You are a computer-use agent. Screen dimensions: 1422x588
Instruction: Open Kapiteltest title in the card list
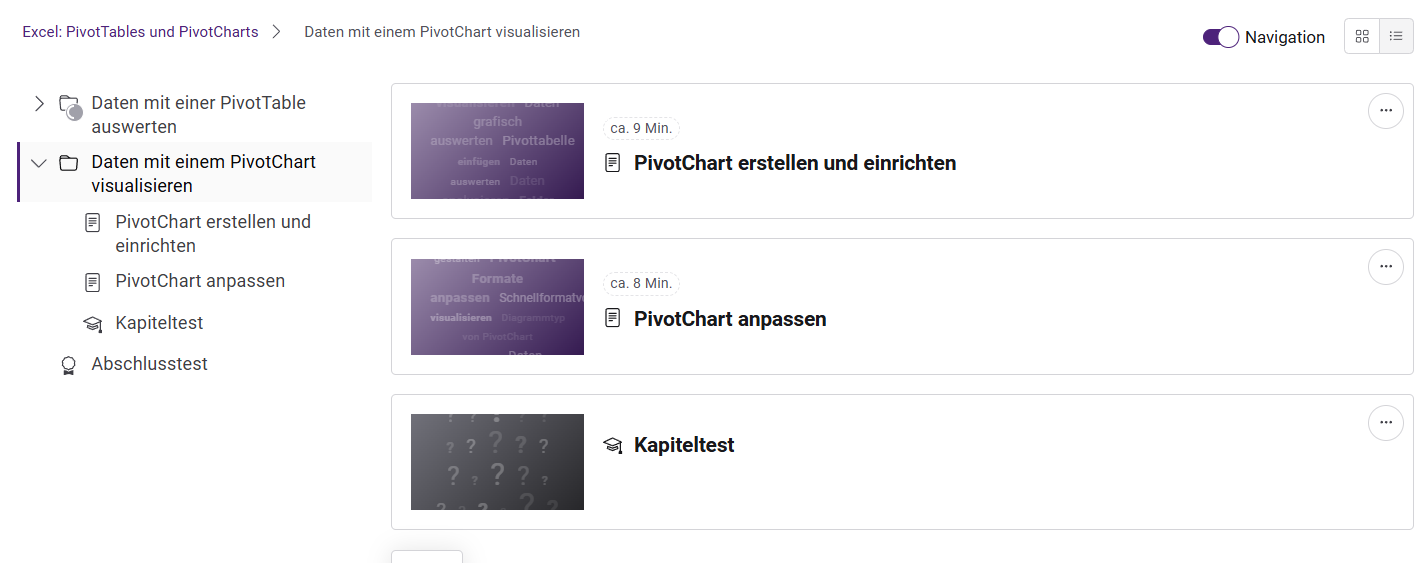[x=684, y=445]
